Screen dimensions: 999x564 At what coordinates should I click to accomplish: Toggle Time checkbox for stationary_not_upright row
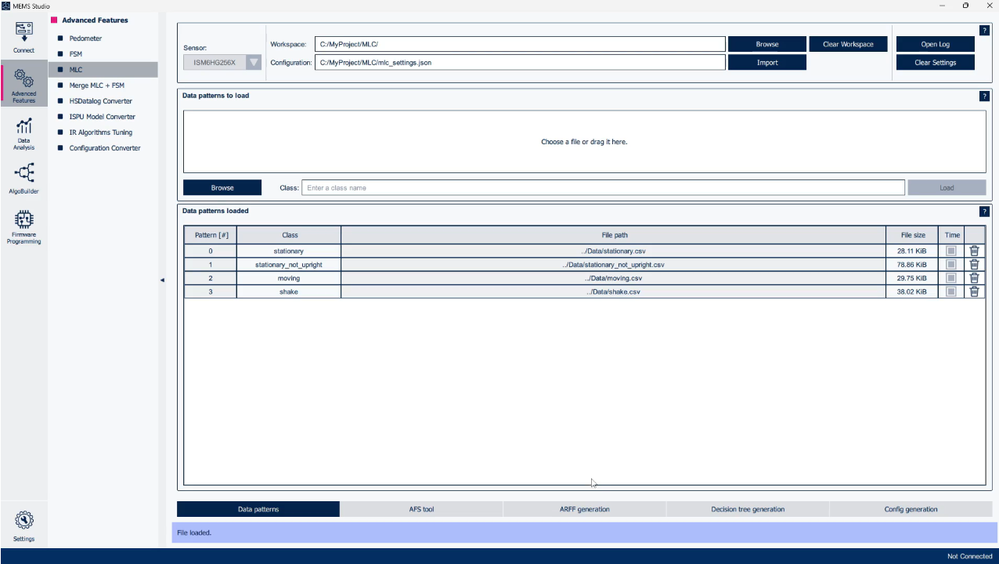(951, 264)
